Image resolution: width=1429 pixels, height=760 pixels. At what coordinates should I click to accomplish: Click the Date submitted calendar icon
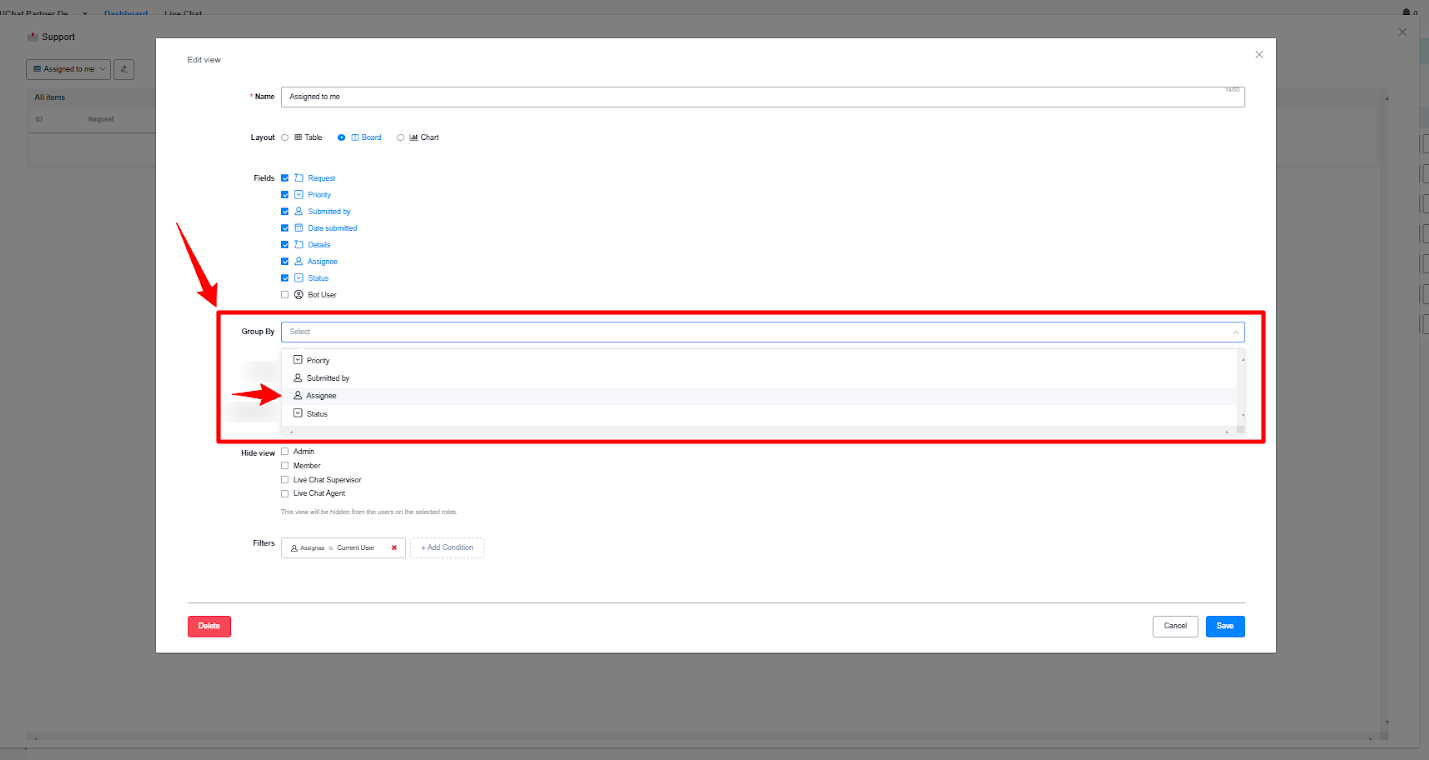298,228
